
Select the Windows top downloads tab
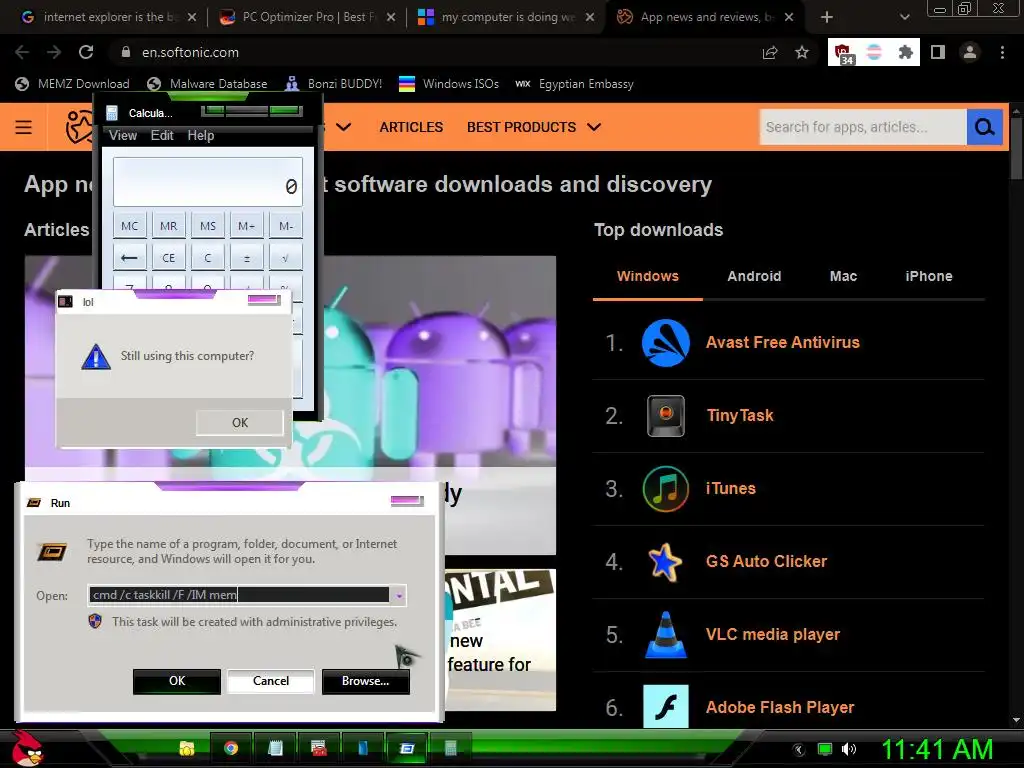pyautogui.click(x=647, y=276)
